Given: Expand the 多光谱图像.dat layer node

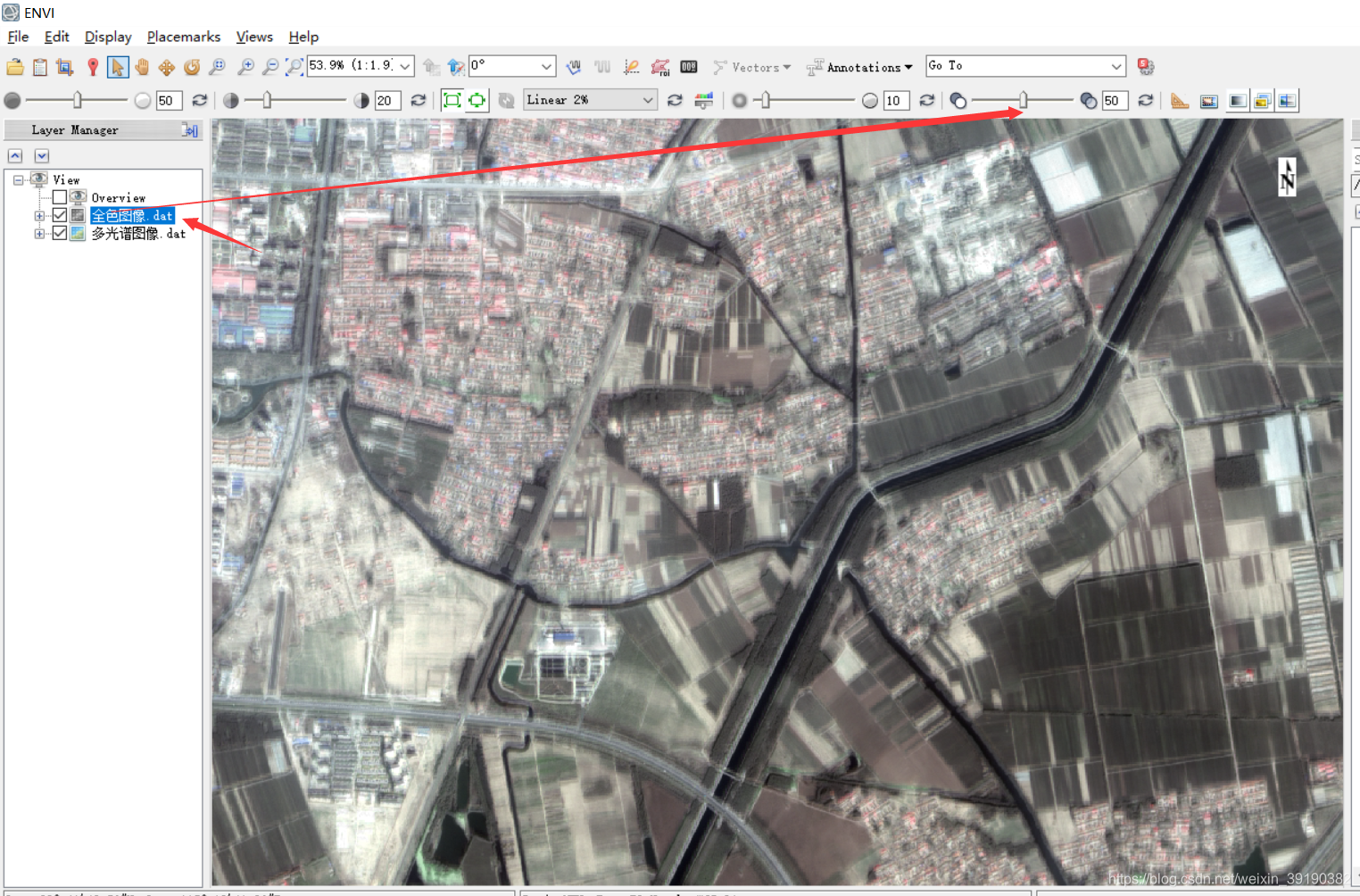Looking at the screenshot, I should 39,234.
